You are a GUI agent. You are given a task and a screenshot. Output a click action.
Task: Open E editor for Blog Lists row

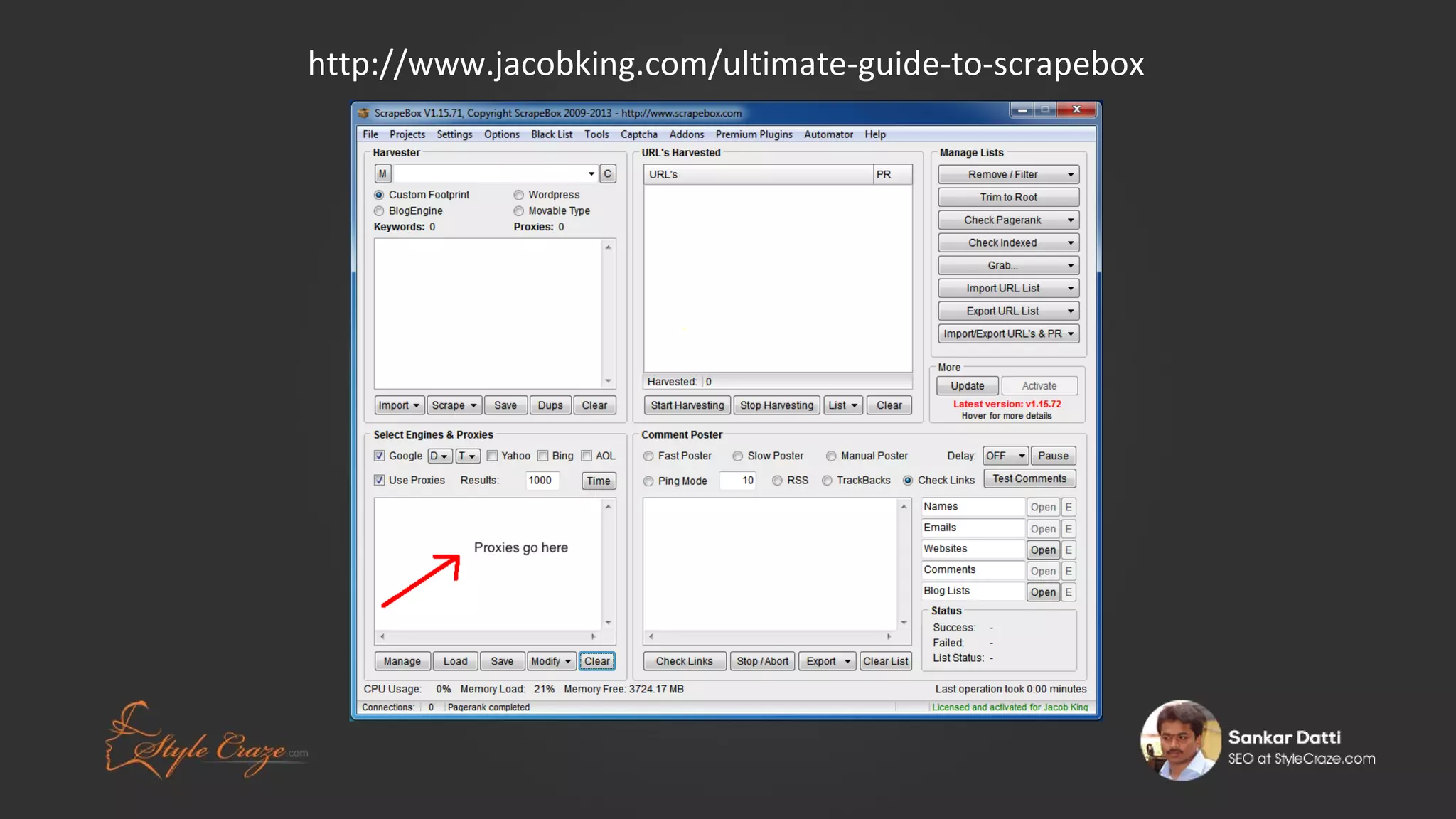click(1069, 592)
